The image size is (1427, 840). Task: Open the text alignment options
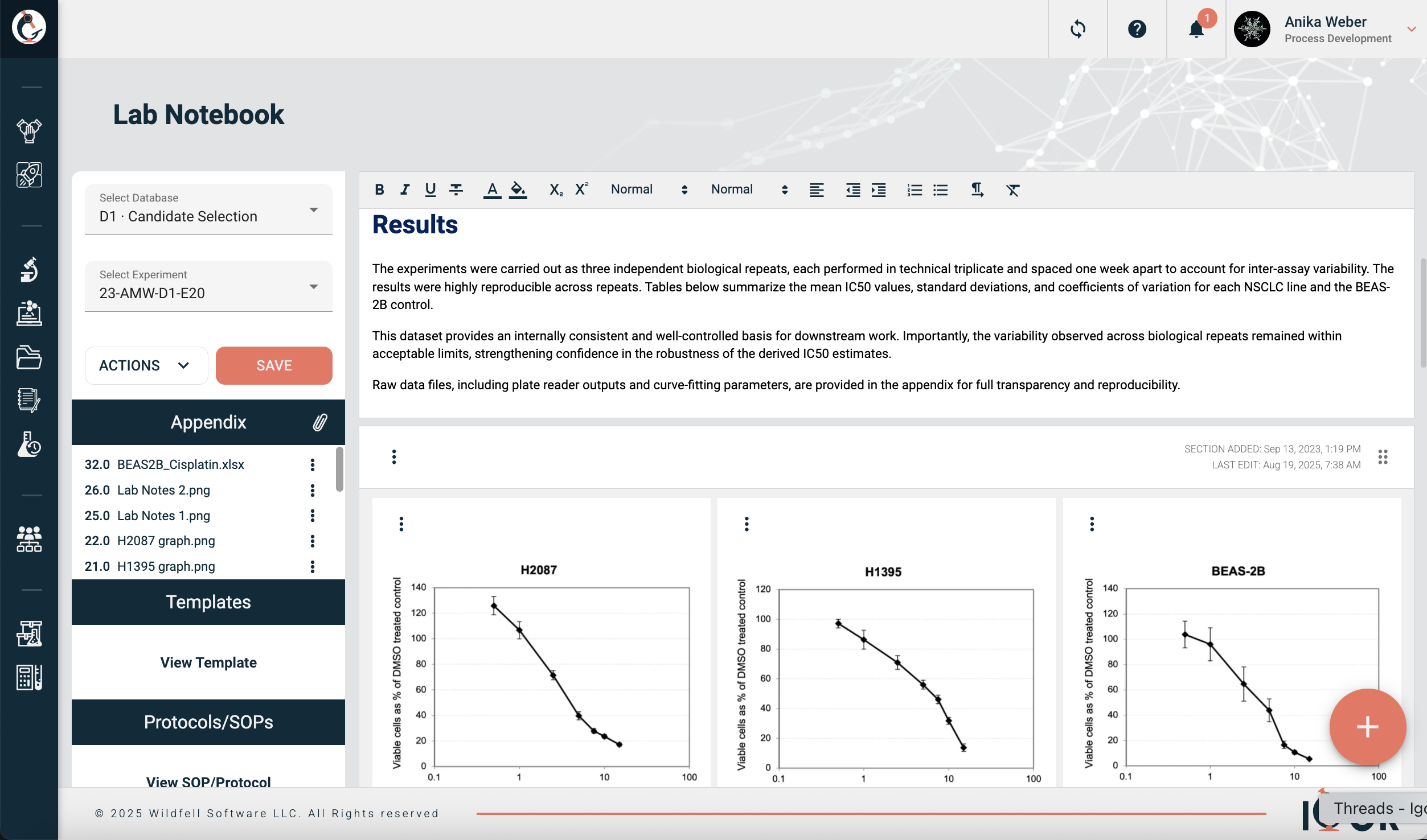[817, 190]
